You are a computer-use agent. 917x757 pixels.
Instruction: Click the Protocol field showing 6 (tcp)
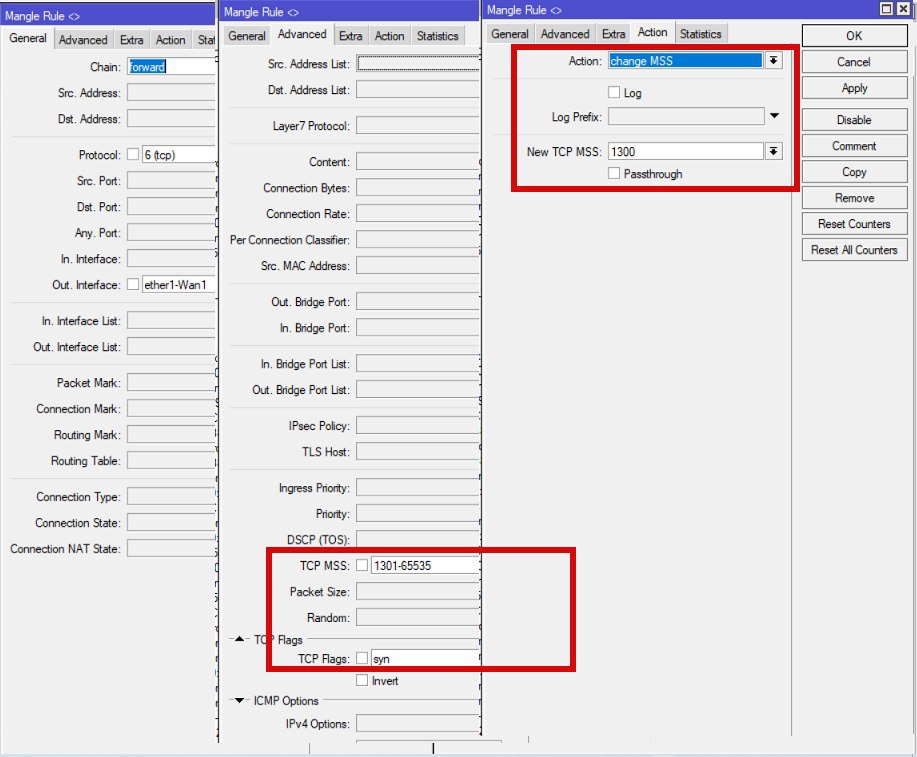pyautogui.click(x=179, y=154)
